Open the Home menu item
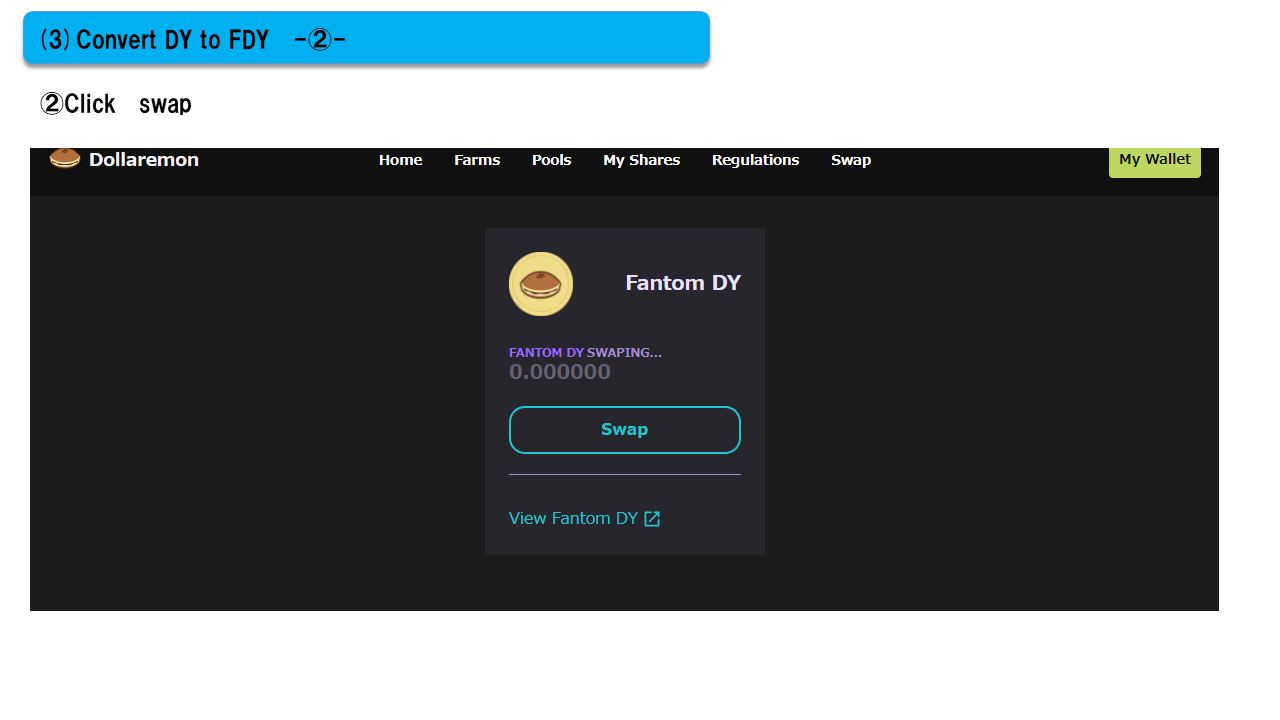Viewport: 1280px width, 720px height. [x=401, y=160]
